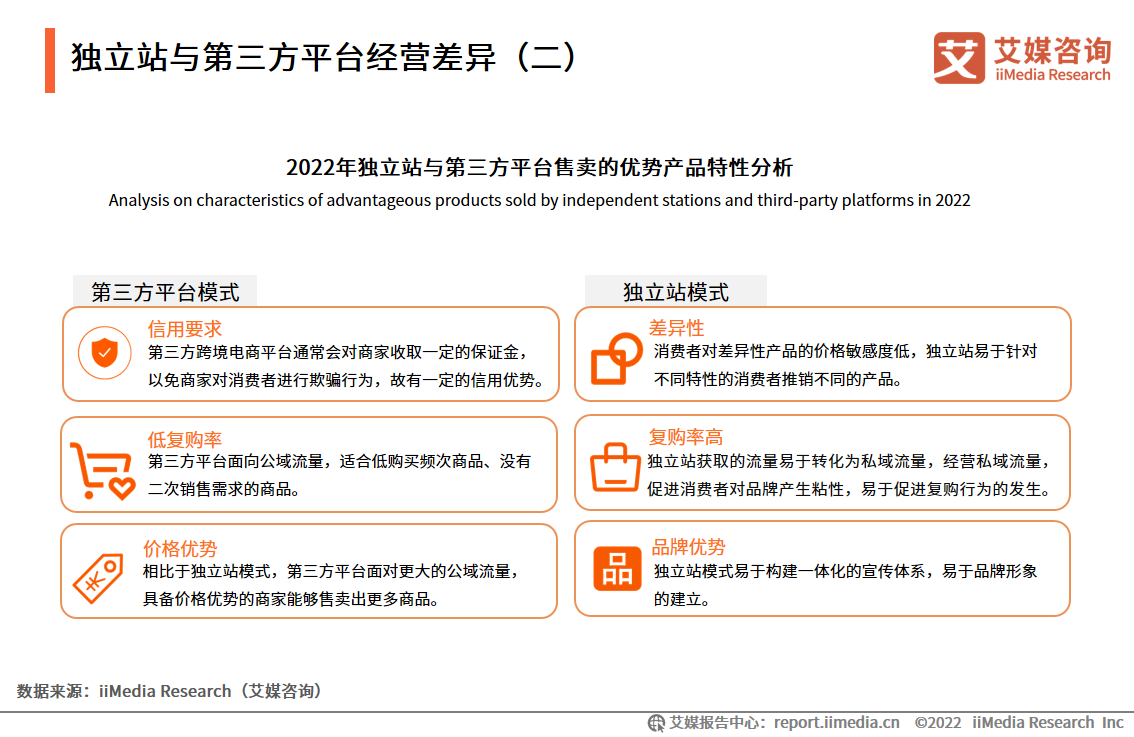Click the text 的建立。 in 品牌优势 card

point(683,599)
